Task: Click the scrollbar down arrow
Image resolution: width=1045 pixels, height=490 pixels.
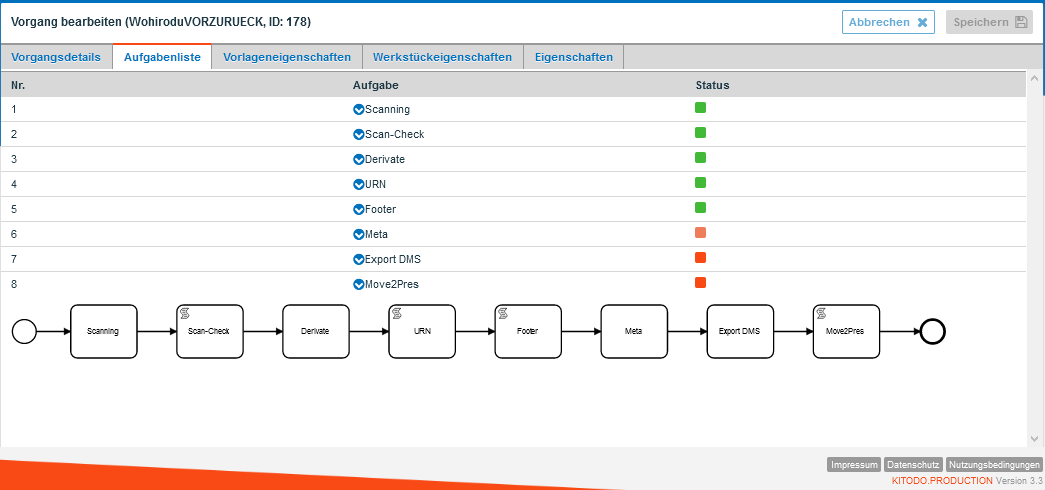Action: [1035, 438]
